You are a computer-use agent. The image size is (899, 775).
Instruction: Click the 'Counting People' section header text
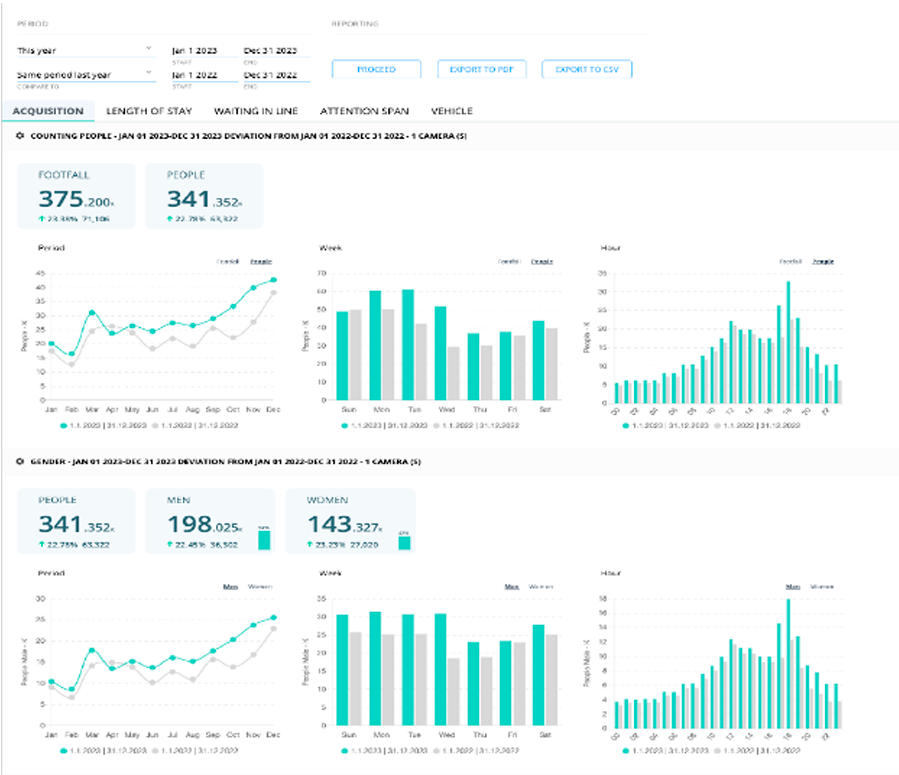[248, 136]
